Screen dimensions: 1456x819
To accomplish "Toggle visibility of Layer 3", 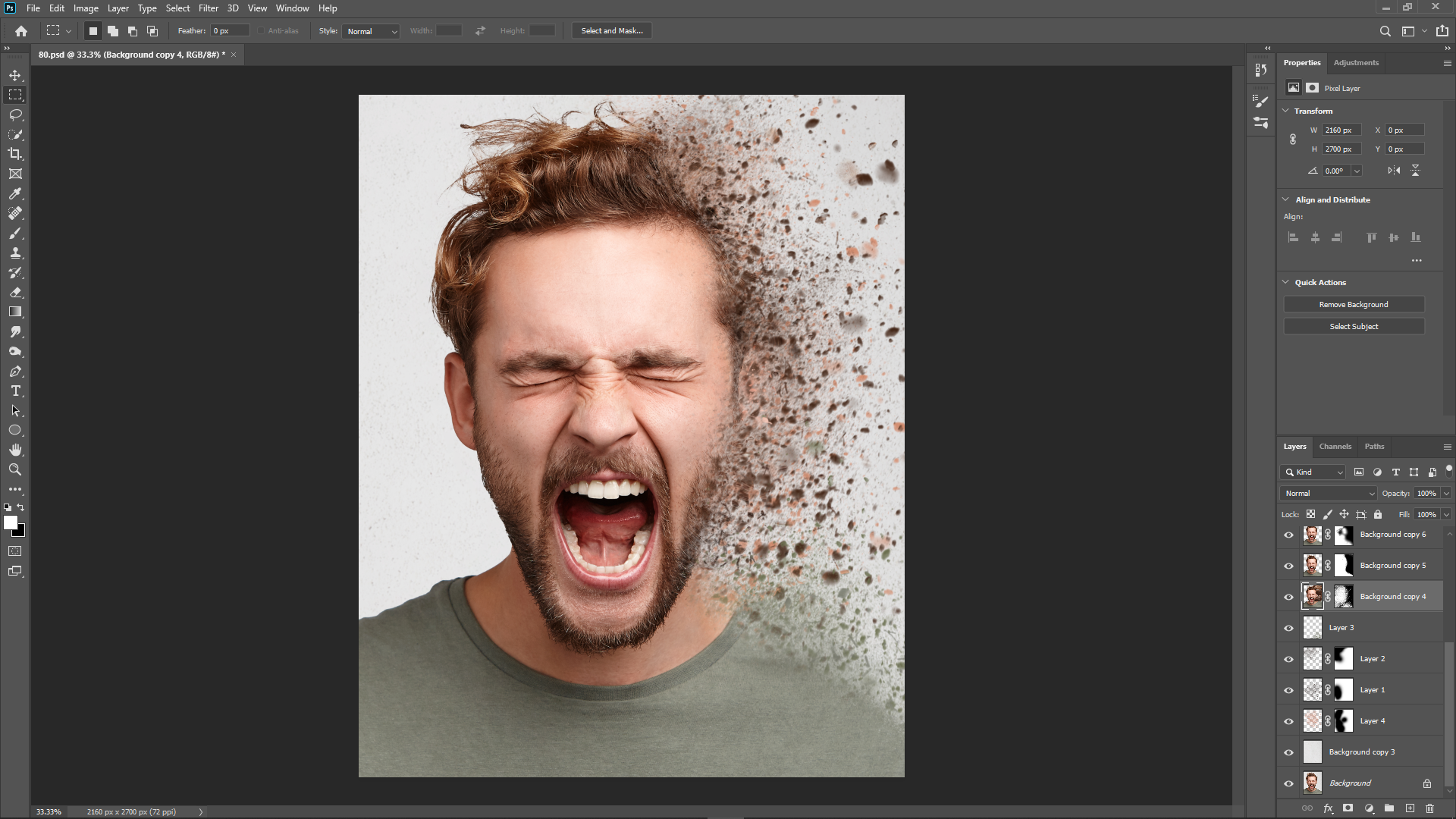I will [1288, 628].
